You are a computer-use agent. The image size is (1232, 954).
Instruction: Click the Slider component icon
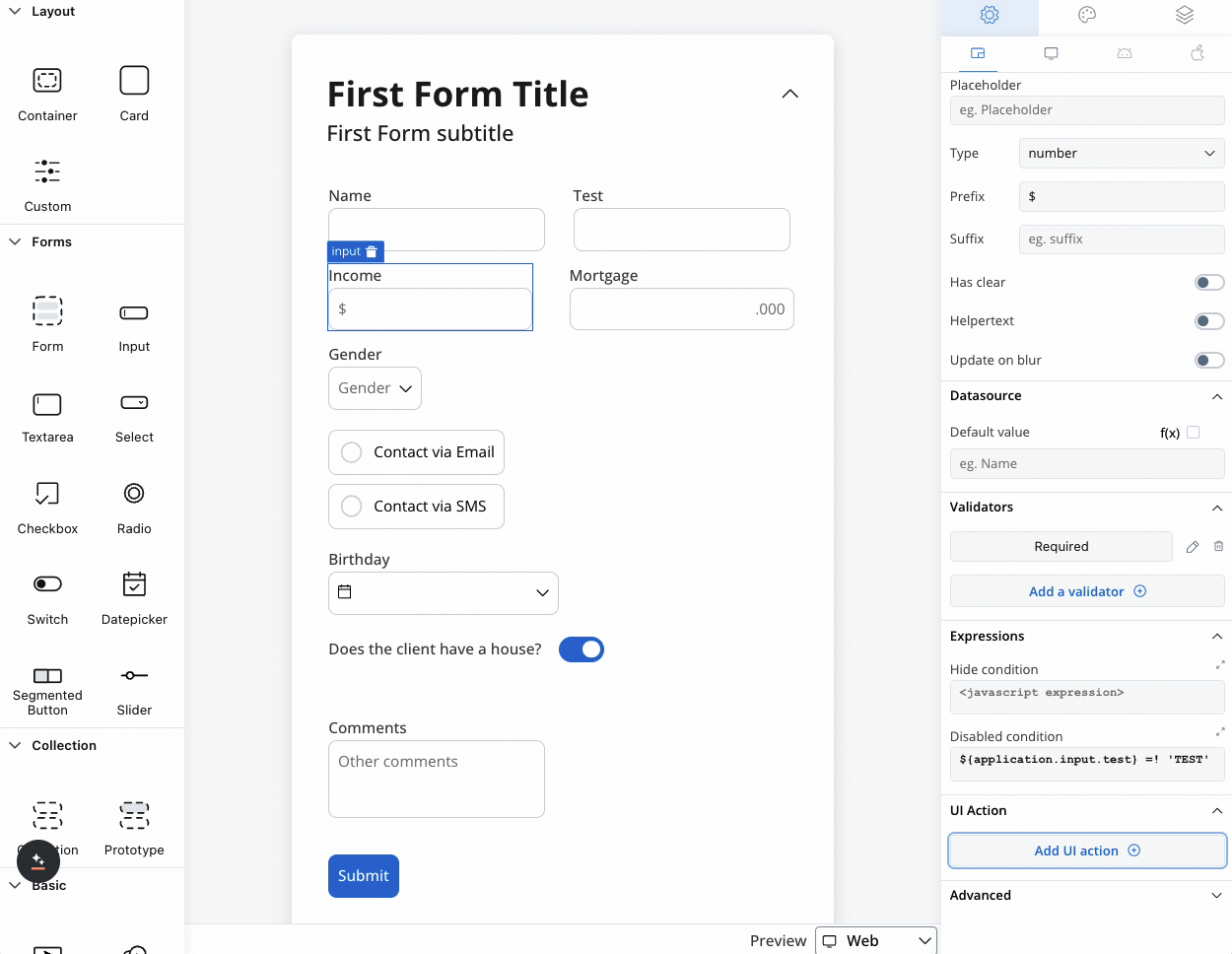pos(134,675)
